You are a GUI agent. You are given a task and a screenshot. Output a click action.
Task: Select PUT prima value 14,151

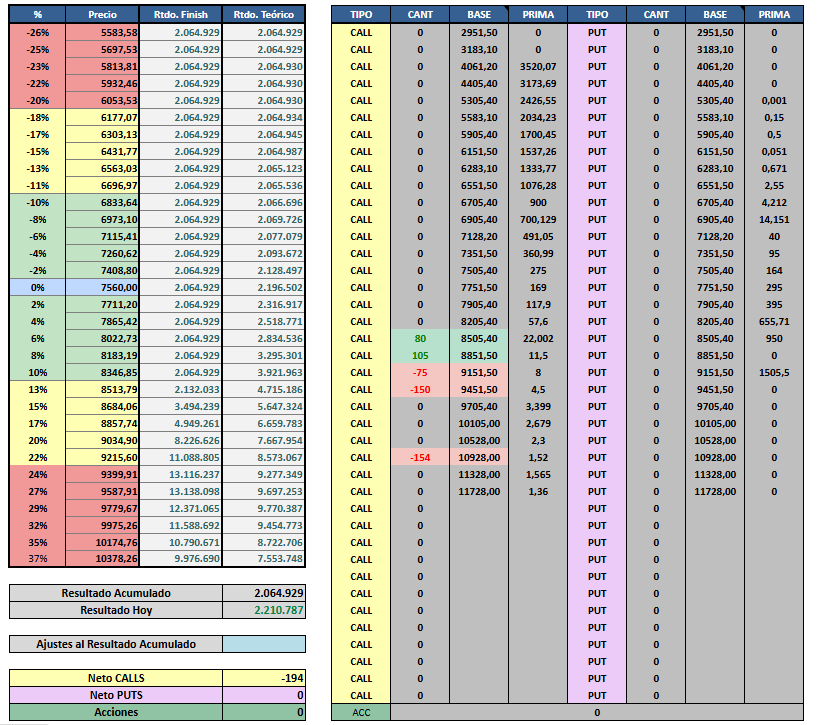point(774,219)
